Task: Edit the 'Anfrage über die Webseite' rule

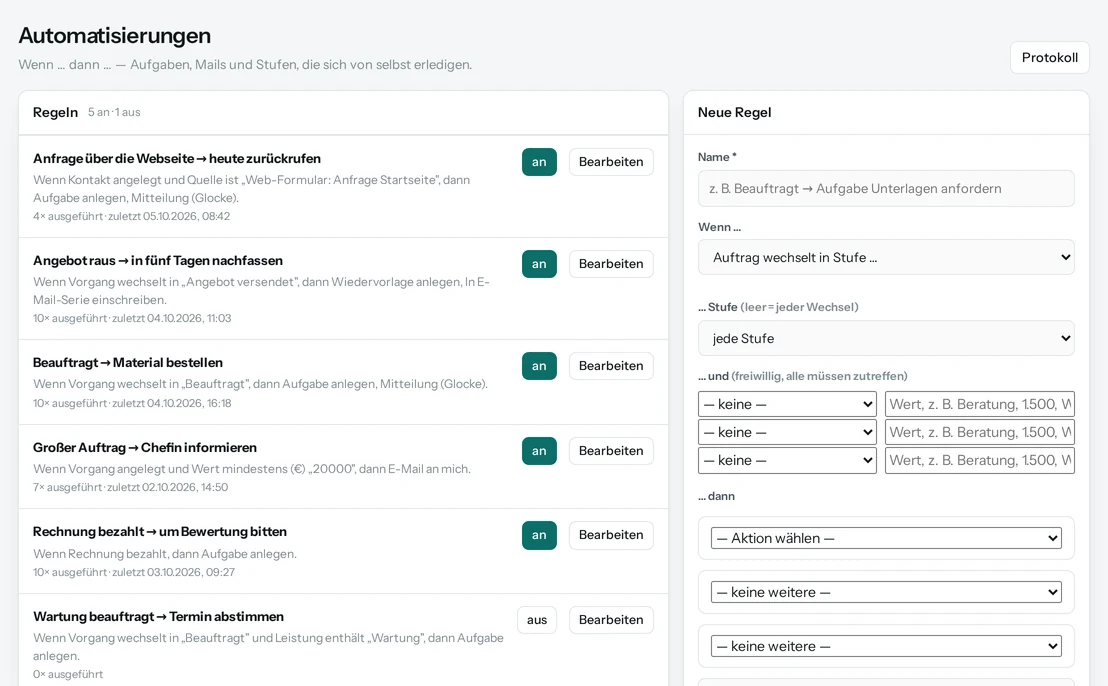Action: [x=611, y=162]
